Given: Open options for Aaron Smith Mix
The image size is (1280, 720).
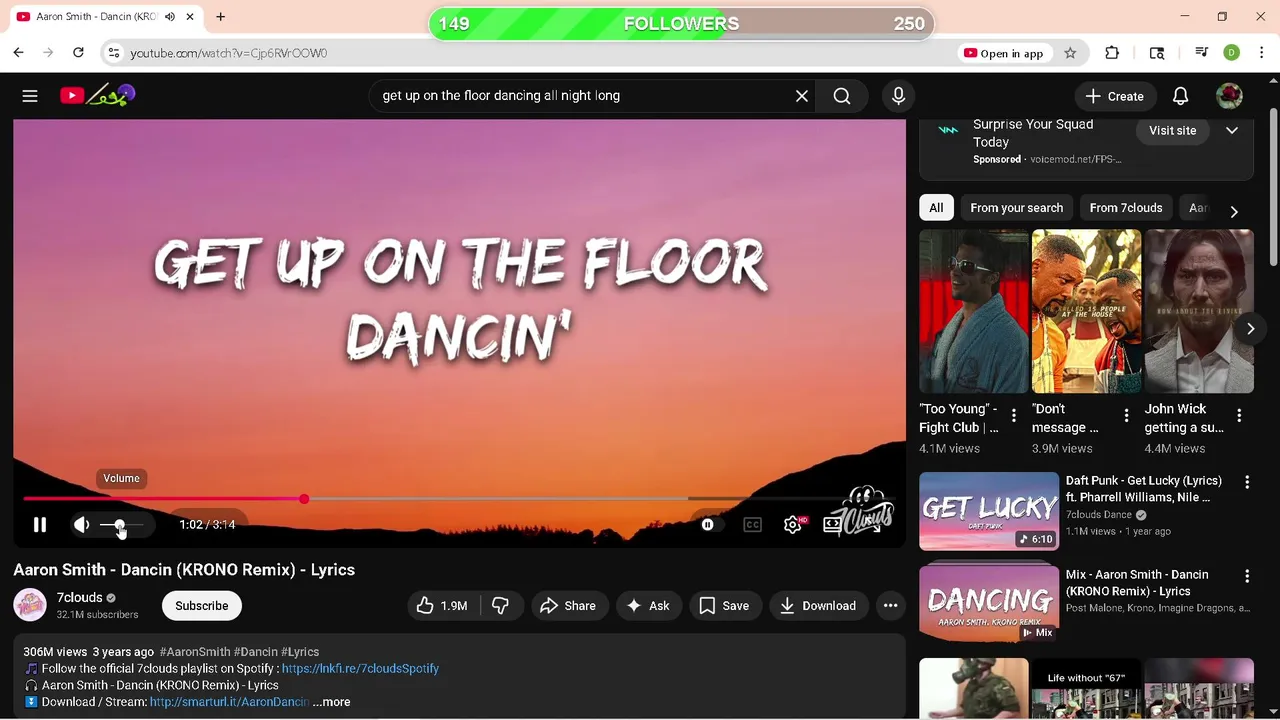Looking at the screenshot, I should click(1247, 577).
